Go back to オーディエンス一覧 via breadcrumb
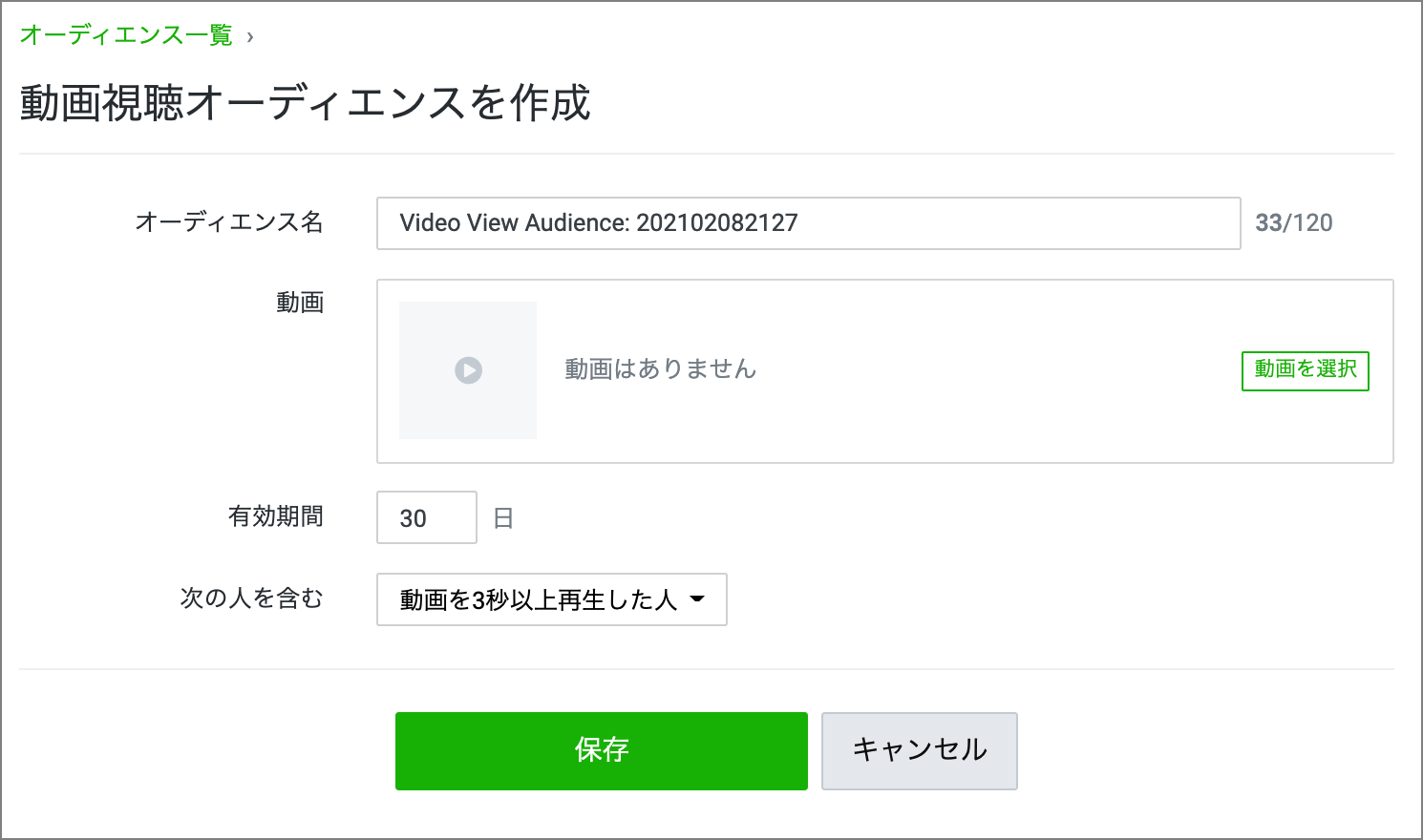Screen dimensions: 1423x840 [x=126, y=36]
